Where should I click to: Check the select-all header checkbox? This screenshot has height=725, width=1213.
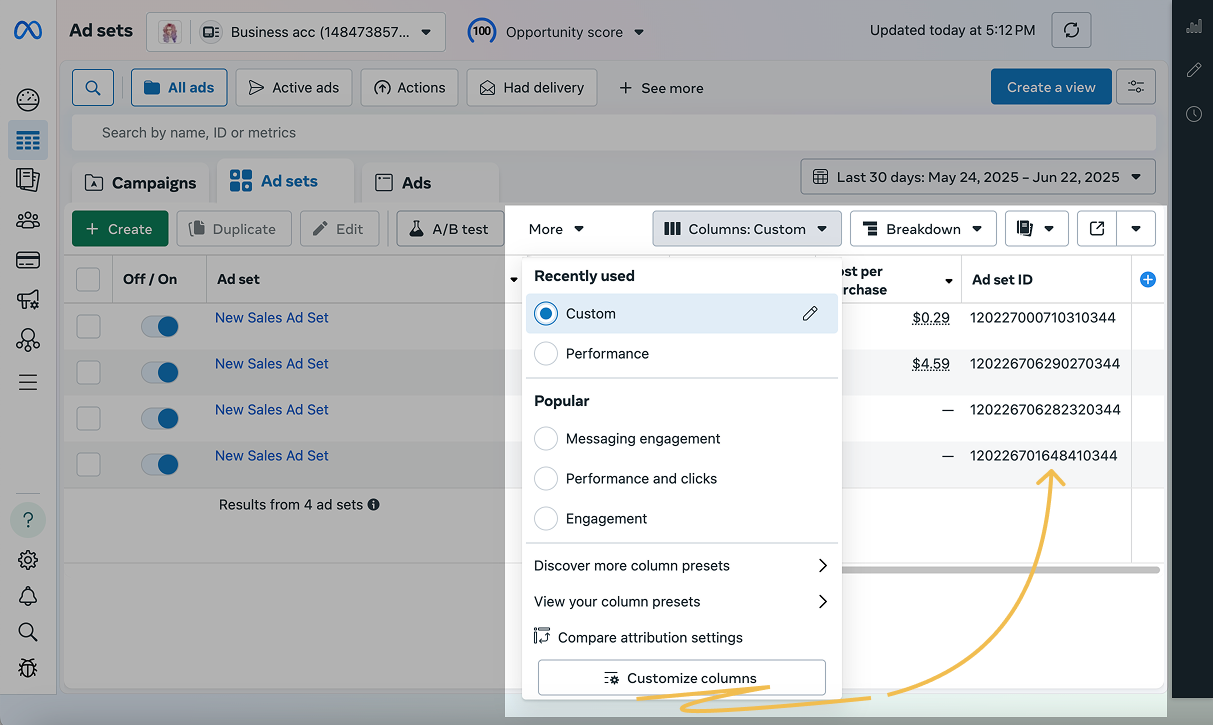pyautogui.click(x=88, y=279)
